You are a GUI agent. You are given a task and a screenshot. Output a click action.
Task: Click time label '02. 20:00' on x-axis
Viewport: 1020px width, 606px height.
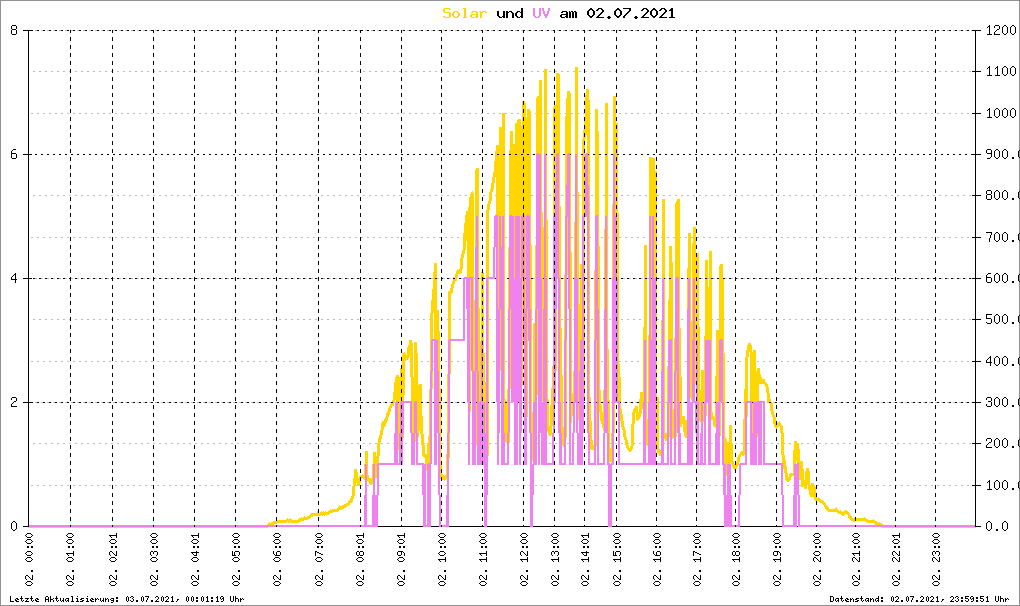pyautogui.click(x=817, y=559)
